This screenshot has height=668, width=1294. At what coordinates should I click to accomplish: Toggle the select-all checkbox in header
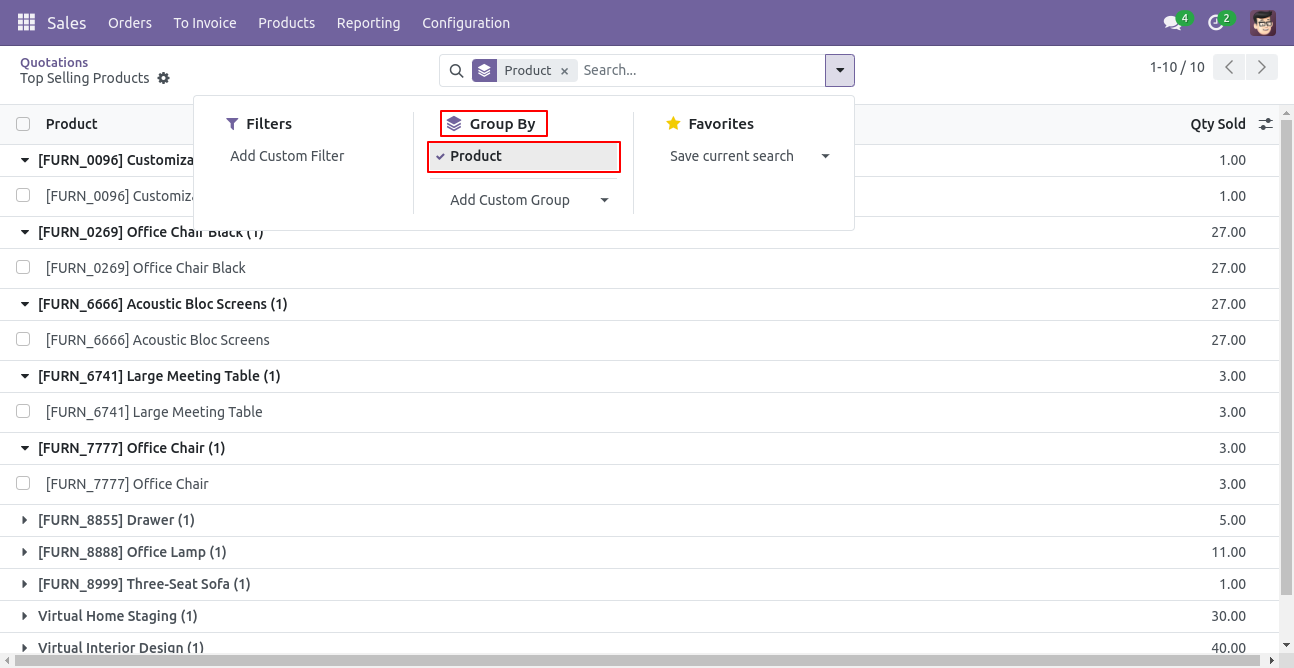point(23,124)
